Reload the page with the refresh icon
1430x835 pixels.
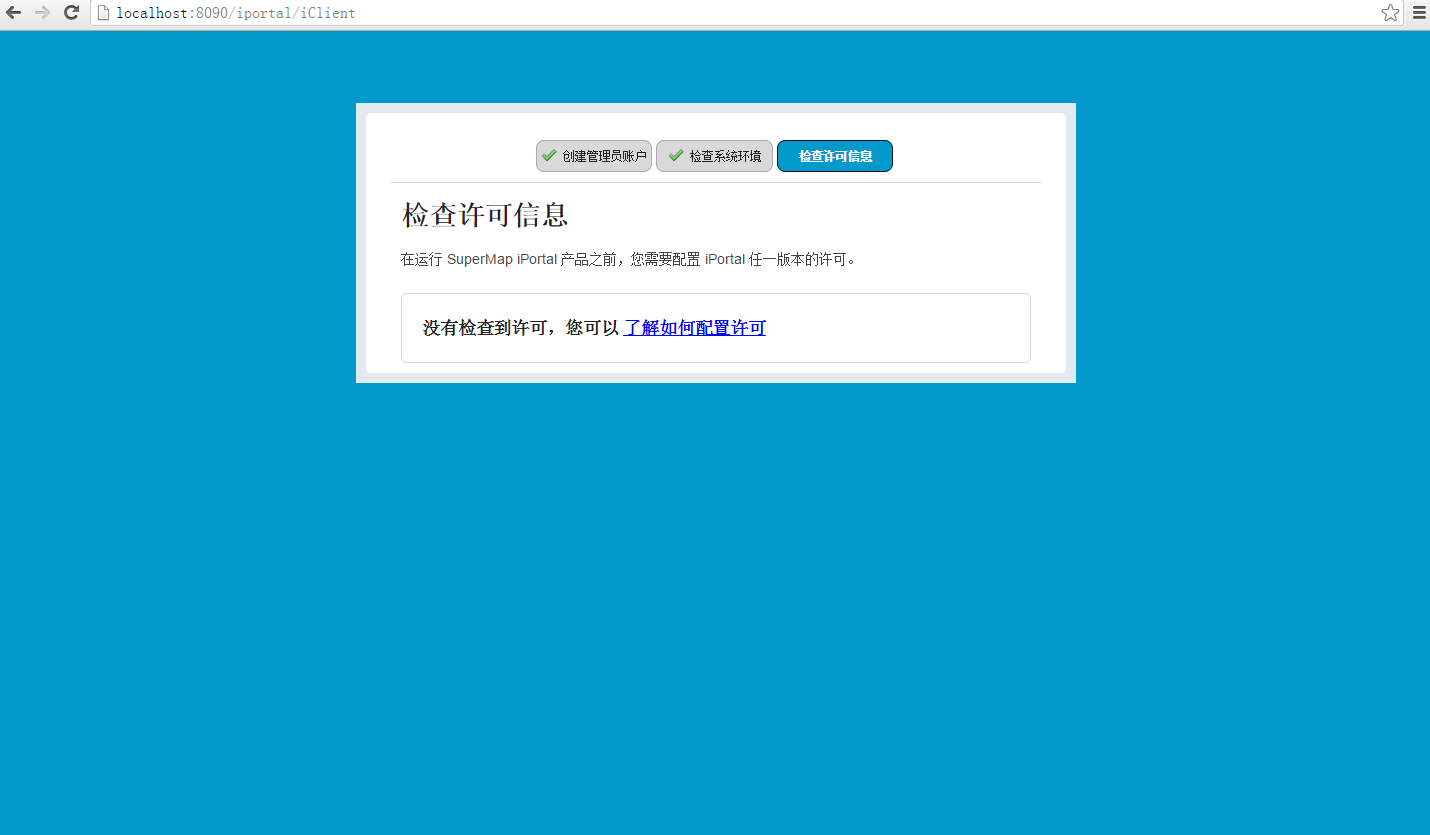pos(71,13)
